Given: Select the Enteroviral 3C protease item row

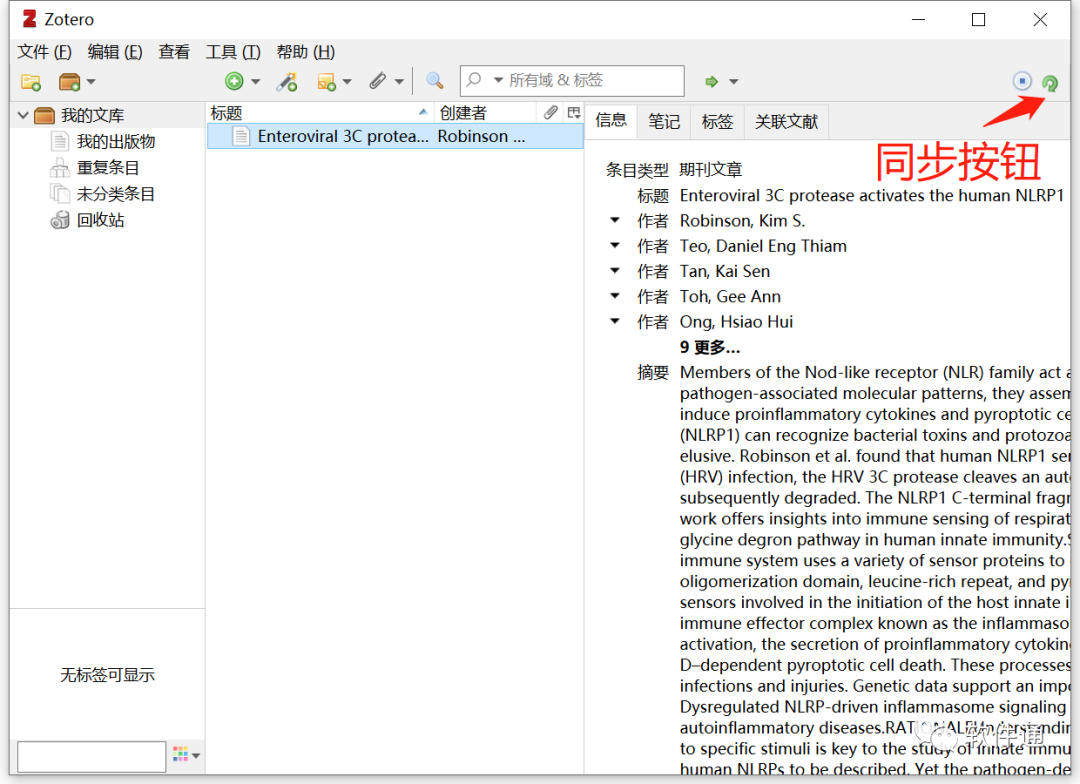Looking at the screenshot, I should [395, 136].
